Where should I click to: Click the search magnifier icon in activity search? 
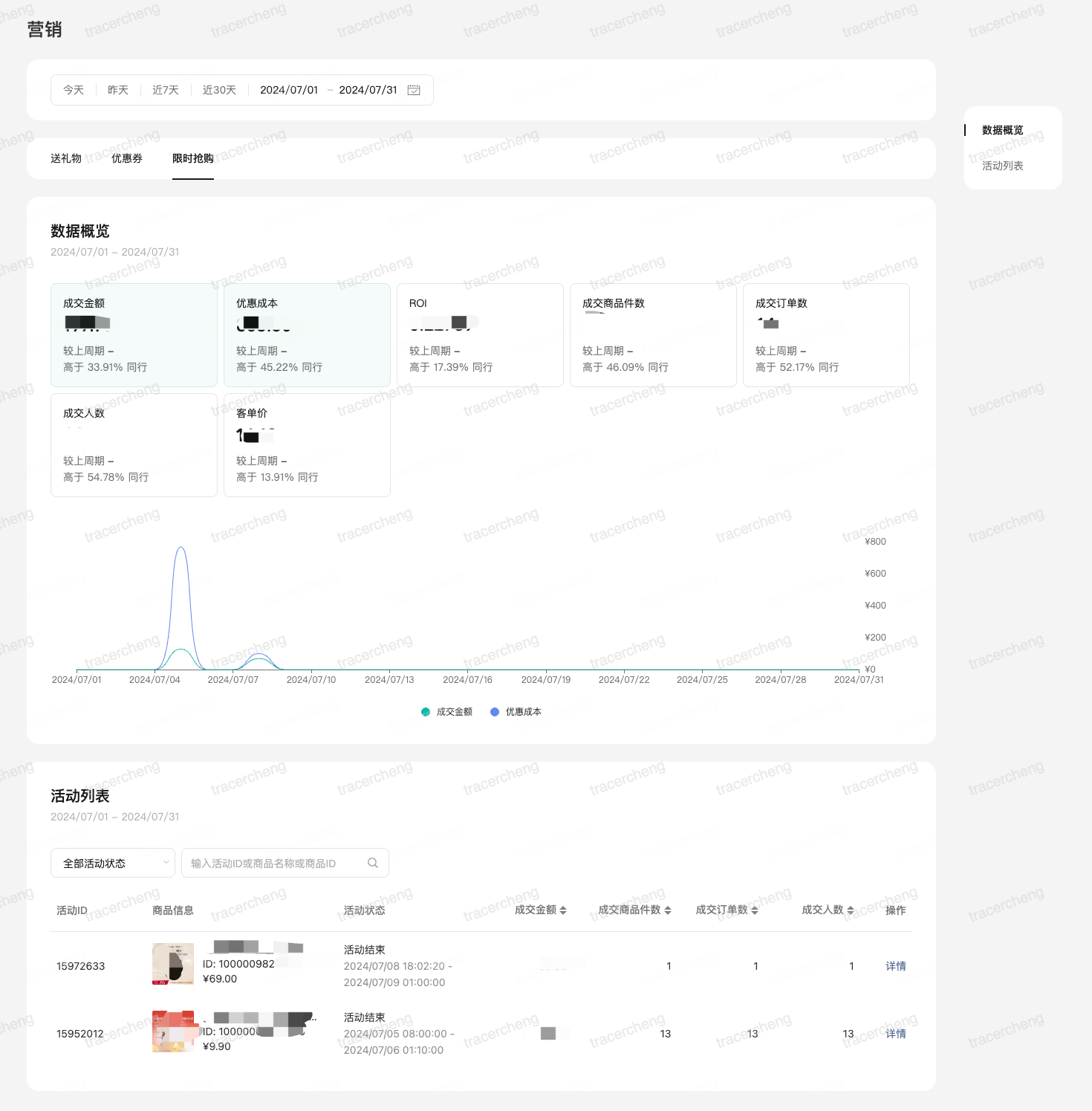373,863
